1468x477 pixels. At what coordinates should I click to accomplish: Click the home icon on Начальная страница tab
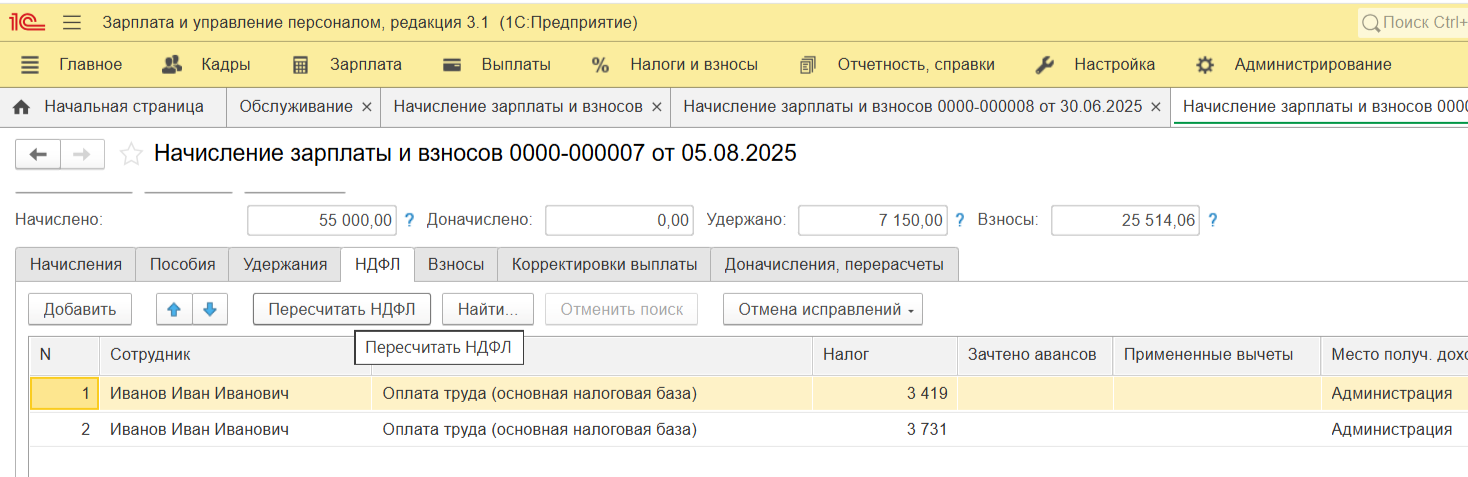tap(21, 106)
